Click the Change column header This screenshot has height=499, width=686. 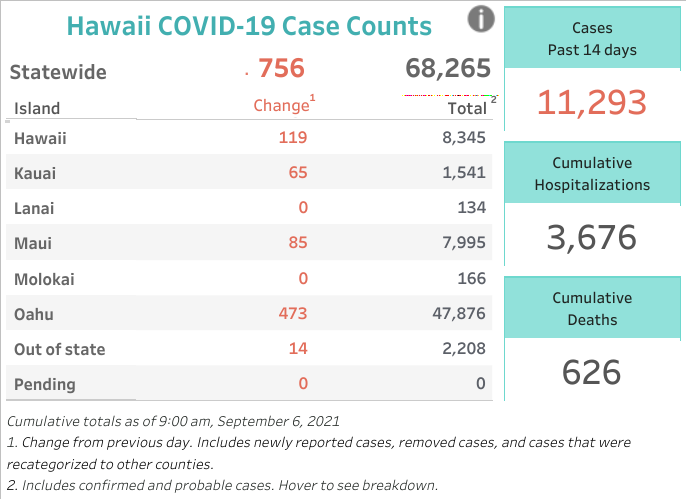tap(284, 105)
